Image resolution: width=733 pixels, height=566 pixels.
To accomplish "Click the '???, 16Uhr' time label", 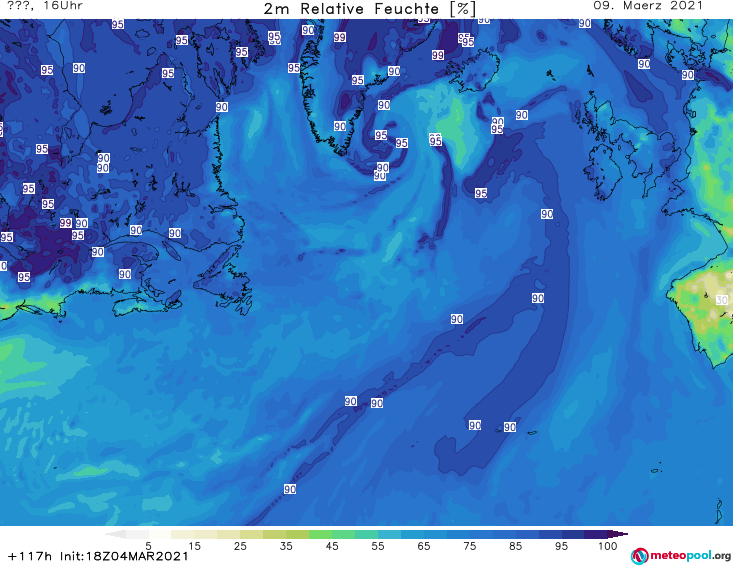I will pyautogui.click(x=45, y=6).
